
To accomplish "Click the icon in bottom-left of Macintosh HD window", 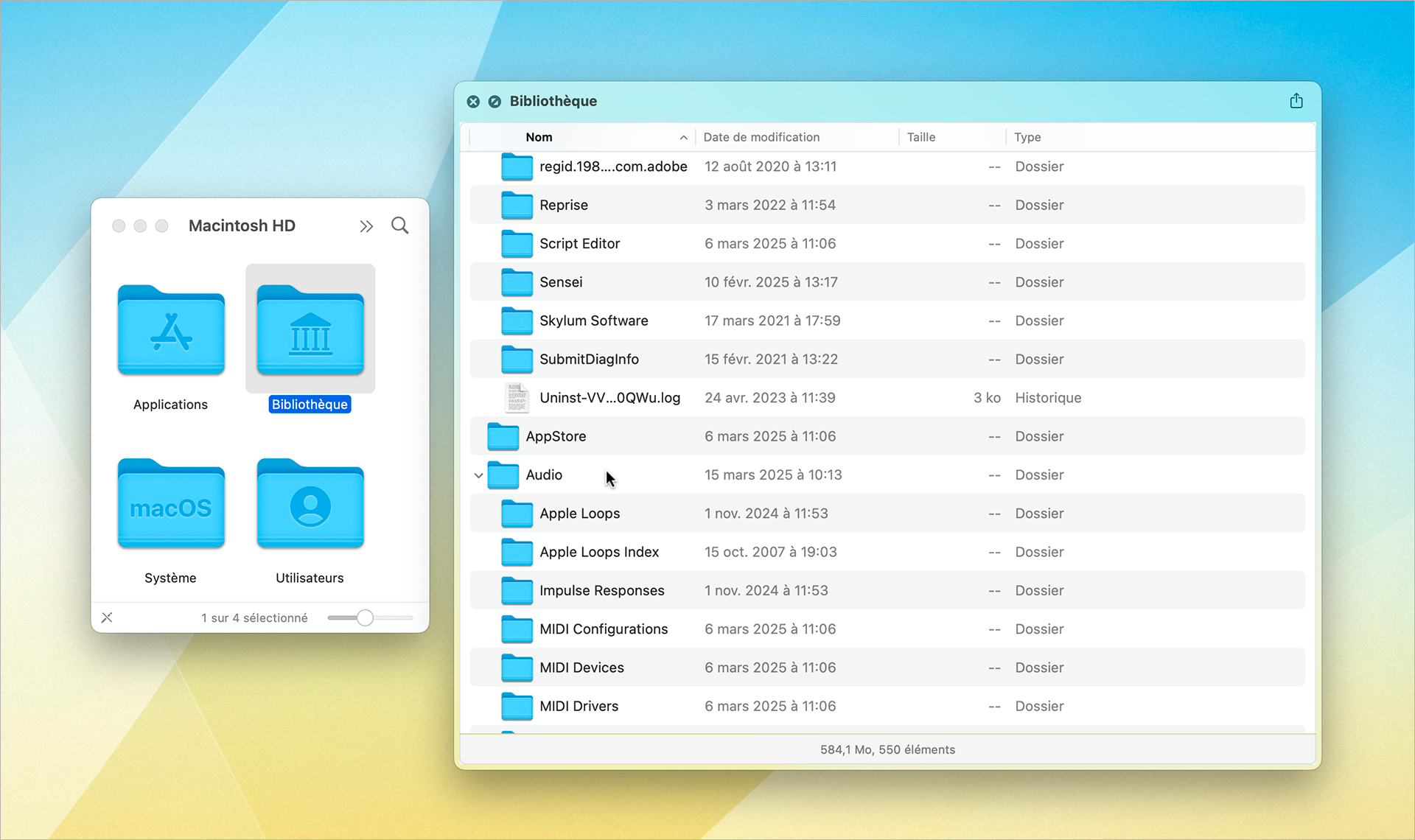I will tap(107, 617).
